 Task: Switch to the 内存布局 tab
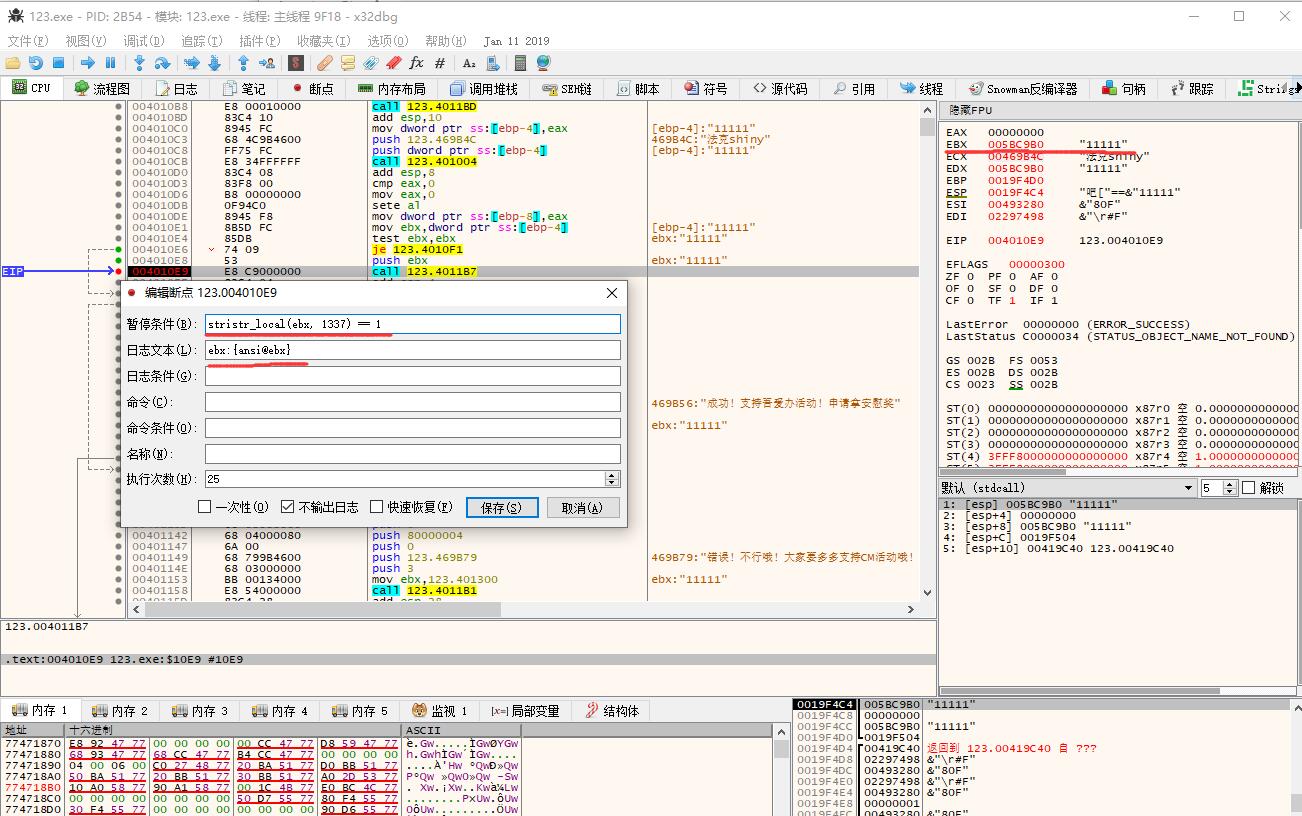pos(391,88)
